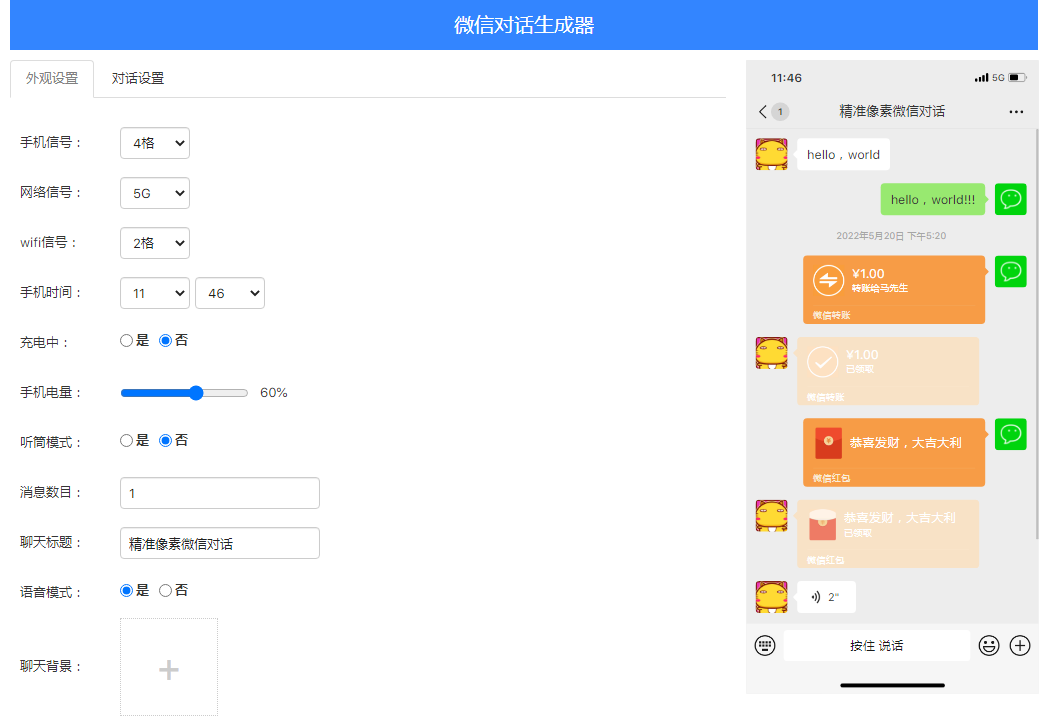Click the plus icon next to the chat input
Image resolution: width=1048 pixels, height=718 pixels.
pos(1020,645)
